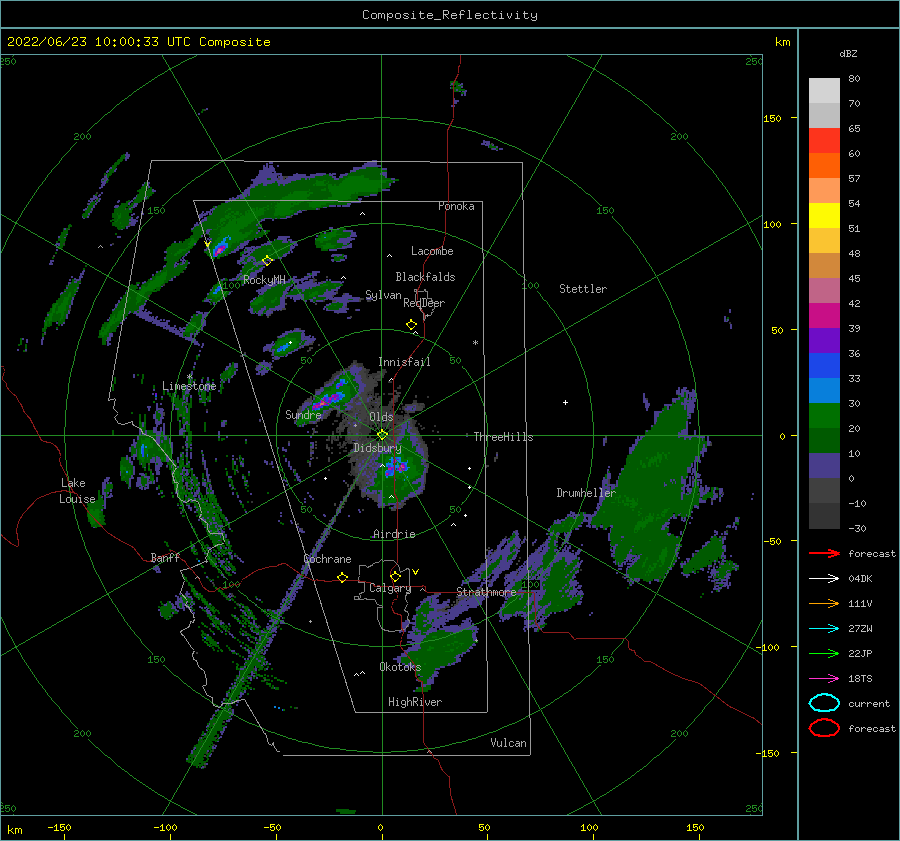Image resolution: width=900 pixels, height=841 pixels.
Task: Click the orange 111V arrow in legend
Action: click(824, 603)
